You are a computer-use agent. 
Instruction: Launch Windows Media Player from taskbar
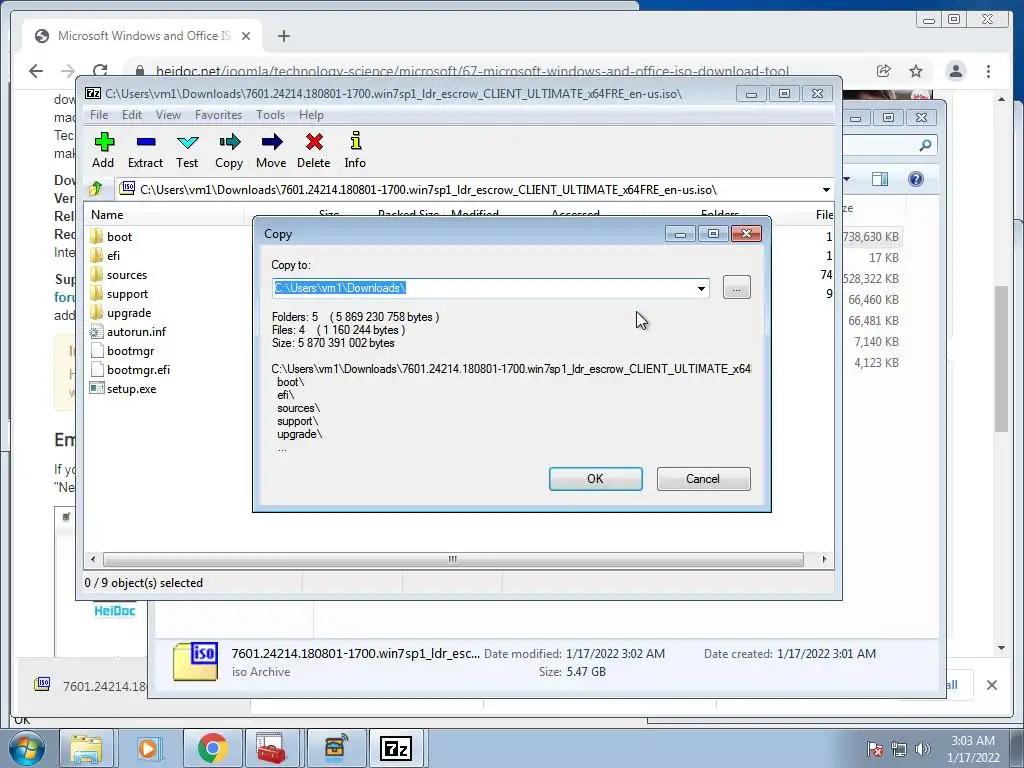click(148, 748)
